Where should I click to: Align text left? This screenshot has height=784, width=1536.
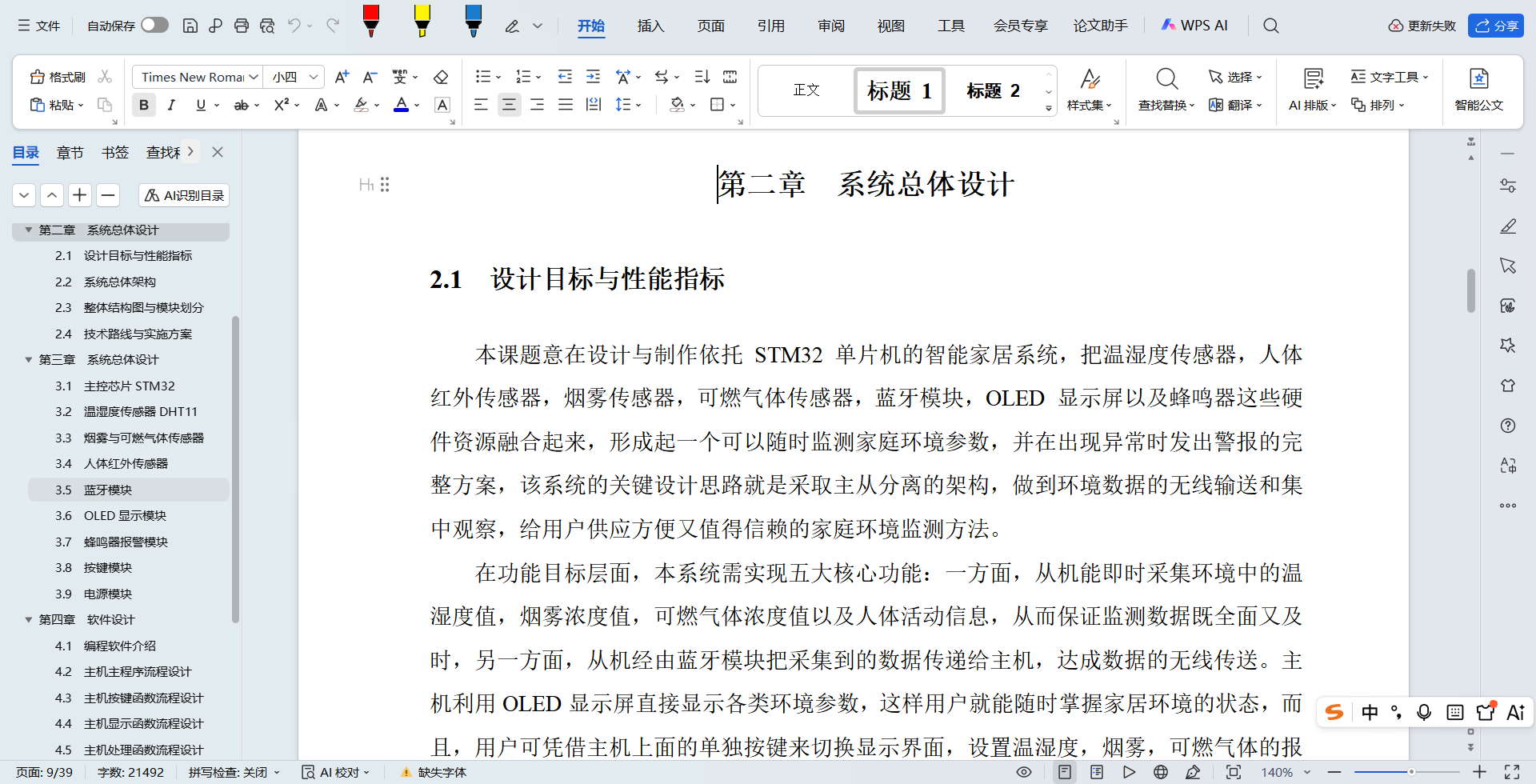point(481,105)
